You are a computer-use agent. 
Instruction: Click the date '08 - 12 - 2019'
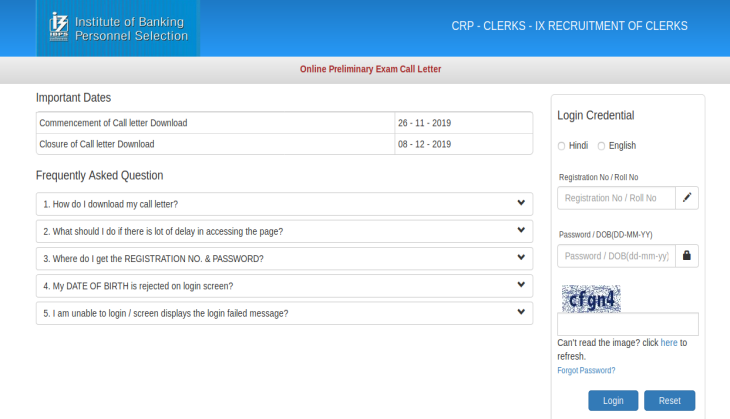(424, 144)
